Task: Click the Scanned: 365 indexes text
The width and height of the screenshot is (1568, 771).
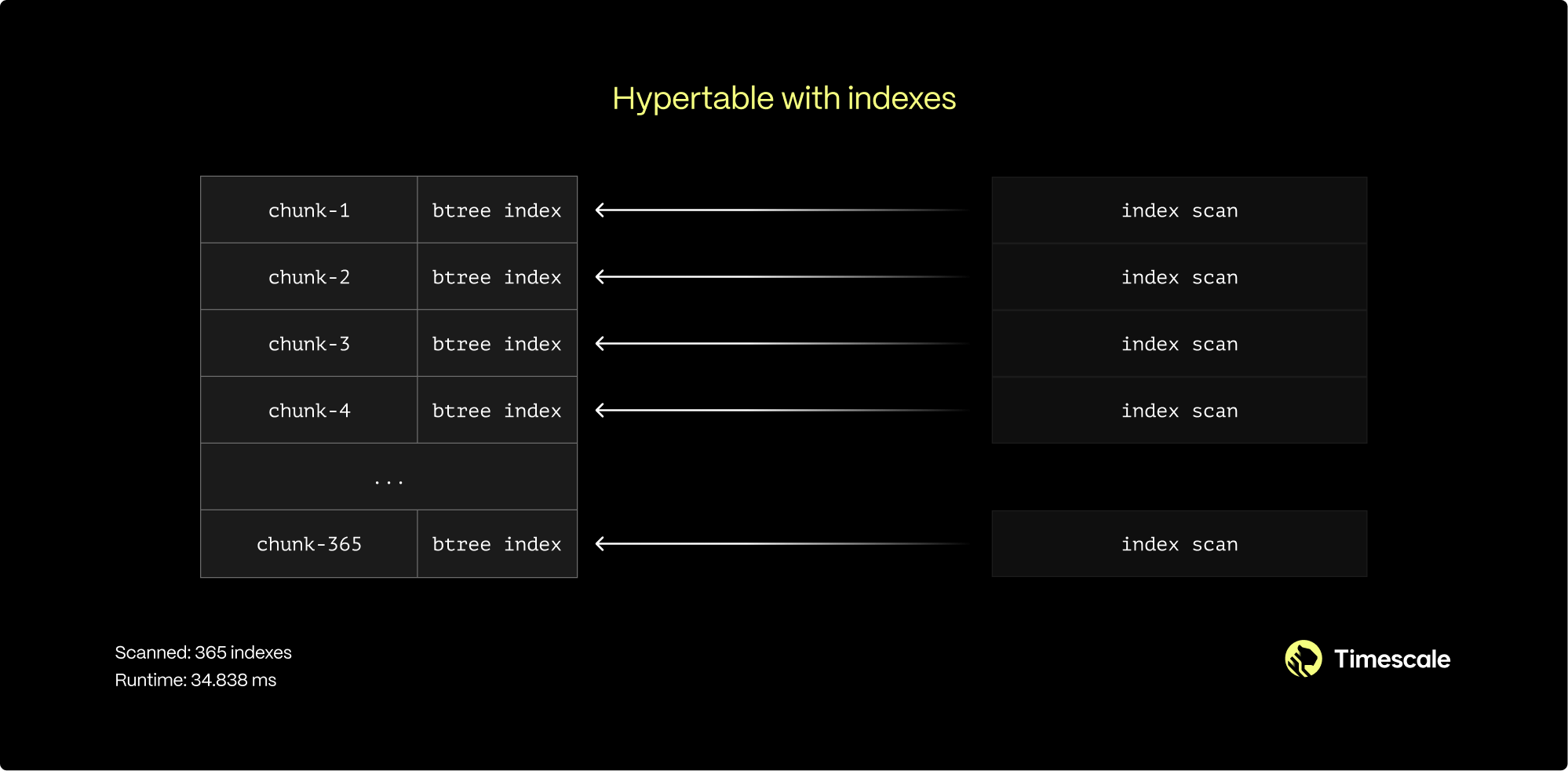Action: click(x=203, y=652)
